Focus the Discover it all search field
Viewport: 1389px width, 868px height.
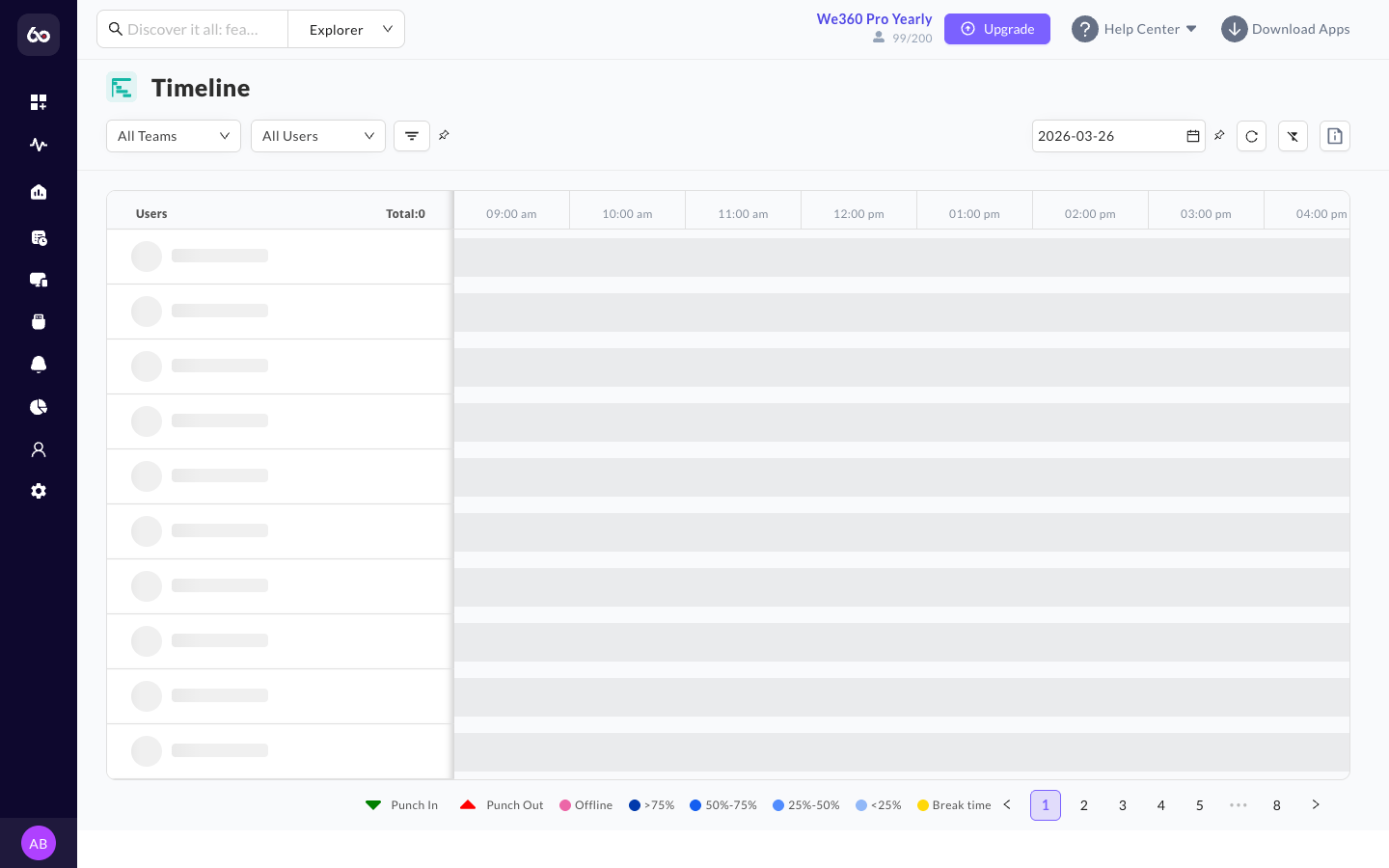193,29
